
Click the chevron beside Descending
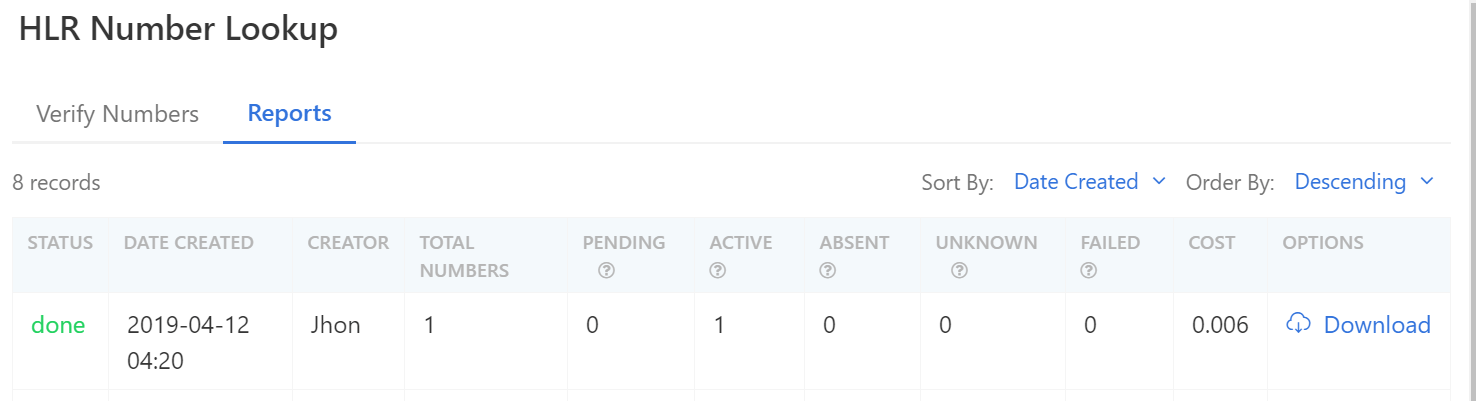(x=1427, y=182)
